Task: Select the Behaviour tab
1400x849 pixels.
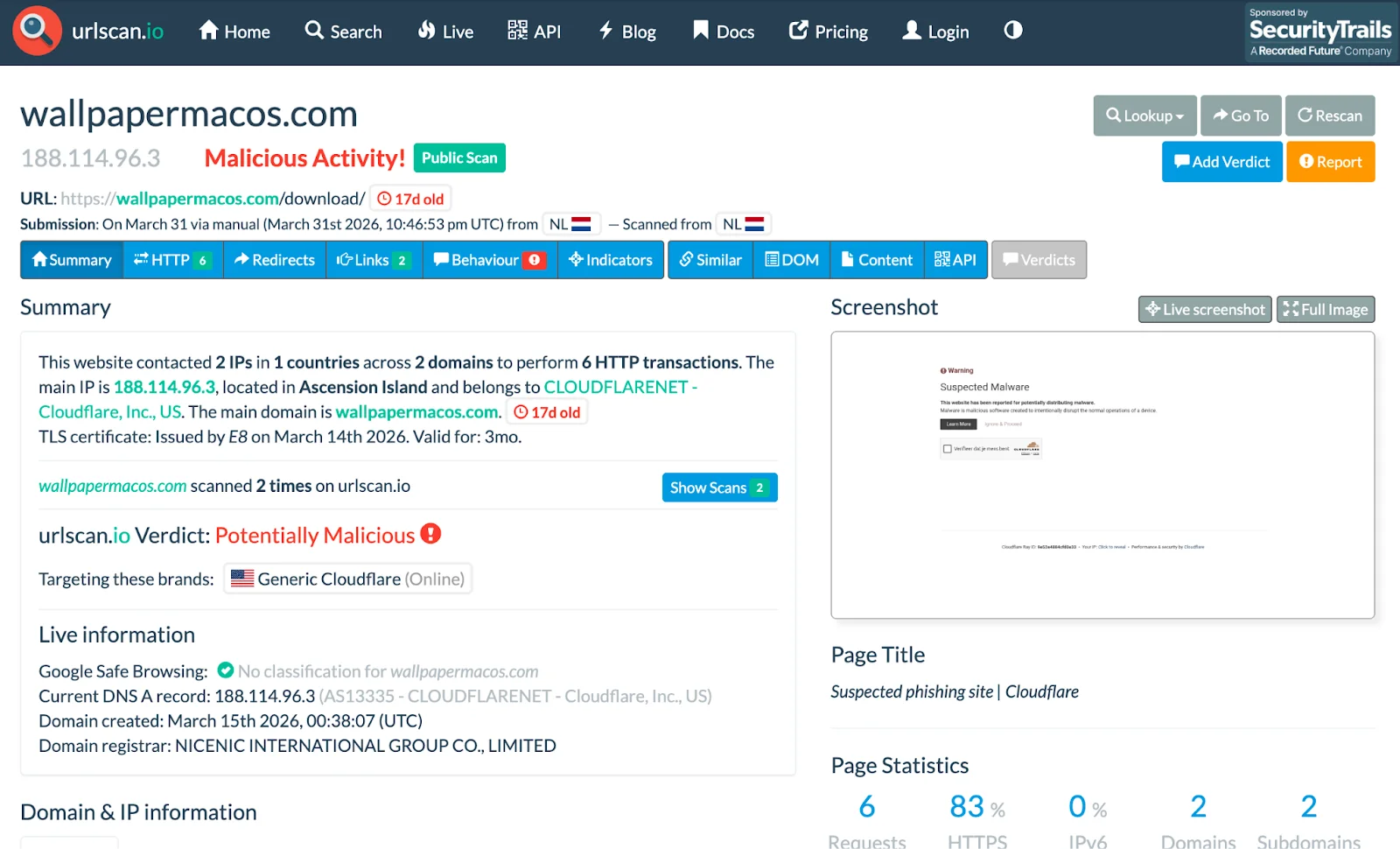Action: pyautogui.click(x=489, y=260)
